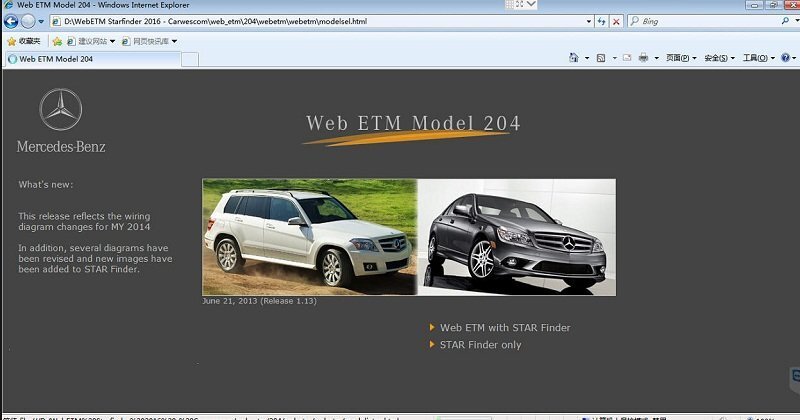
Task: Click the Print icon in command bar
Action: (x=644, y=58)
